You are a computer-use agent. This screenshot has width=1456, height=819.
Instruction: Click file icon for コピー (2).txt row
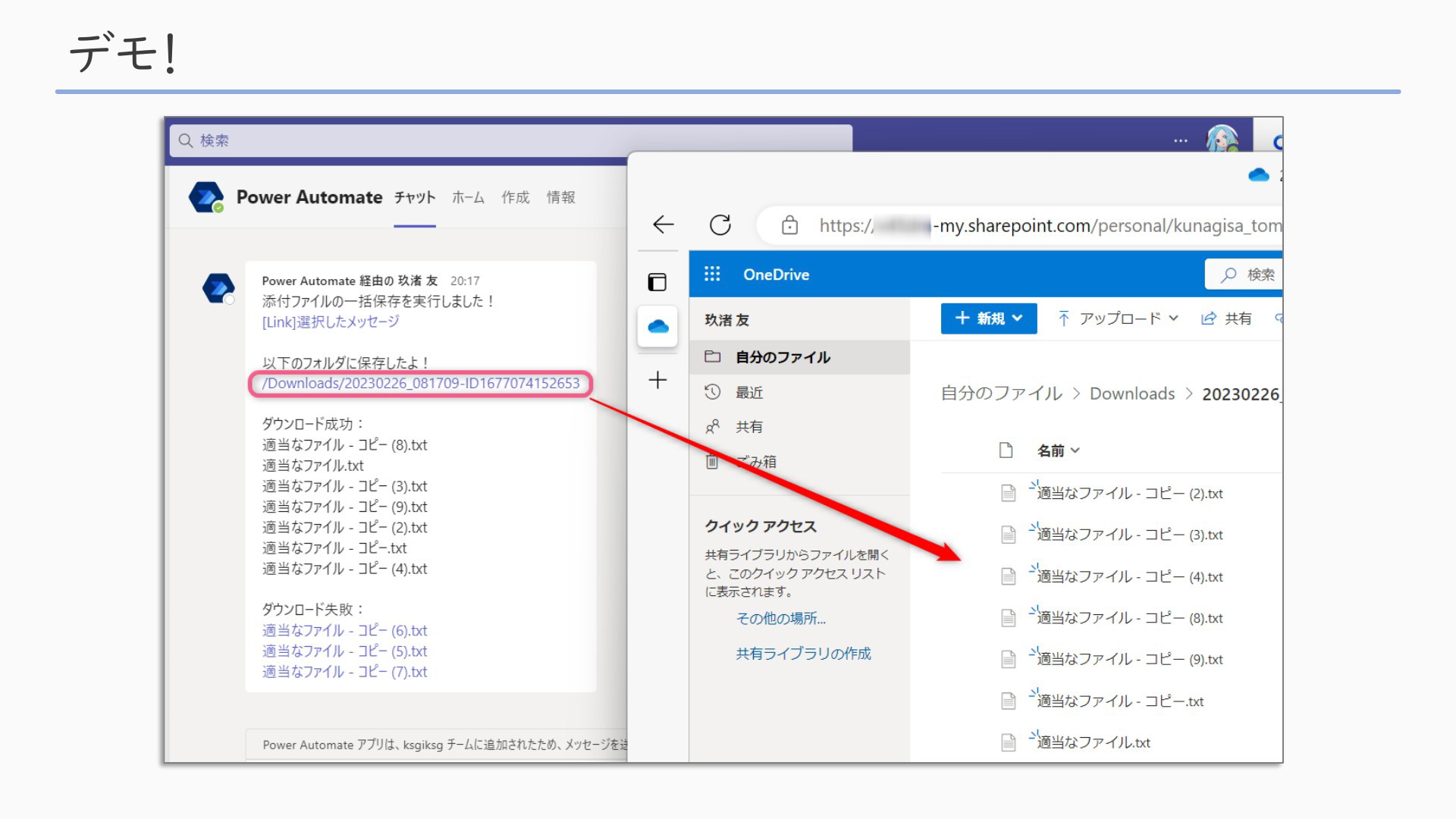click(x=1008, y=494)
